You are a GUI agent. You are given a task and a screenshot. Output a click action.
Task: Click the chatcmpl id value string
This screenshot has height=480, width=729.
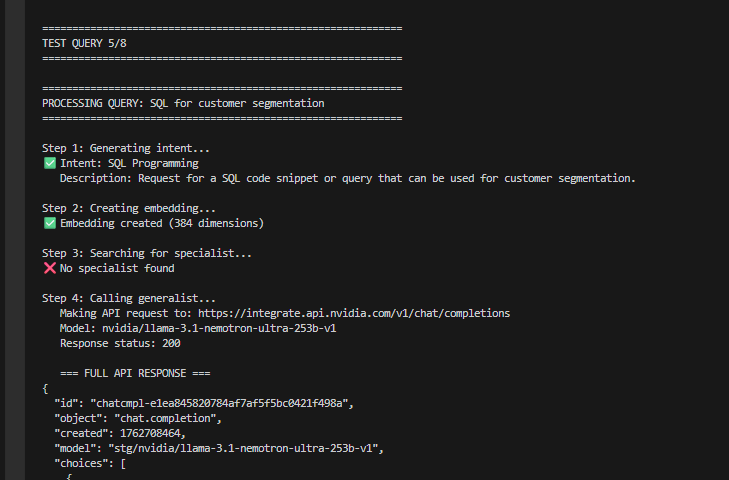pos(219,403)
